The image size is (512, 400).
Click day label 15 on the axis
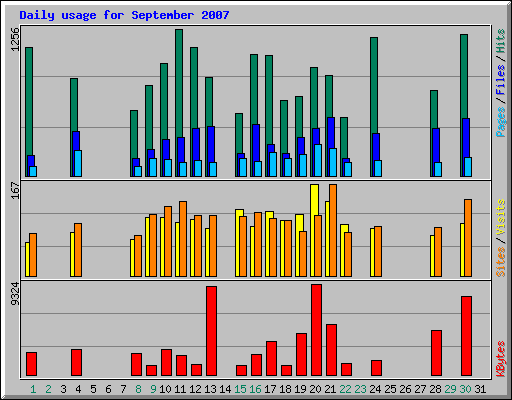(x=240, y=389)
